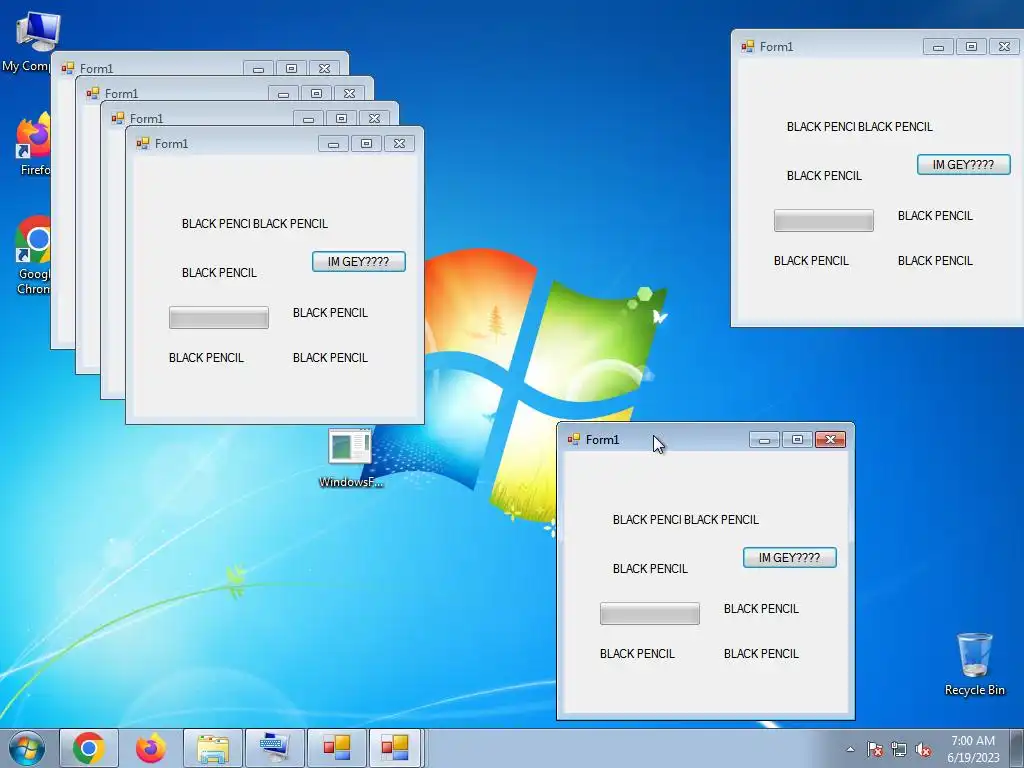The height and width of the screenshot is (768, 1024).
Task: Launch Firefox from the taskbar
Action: [151, 748]
